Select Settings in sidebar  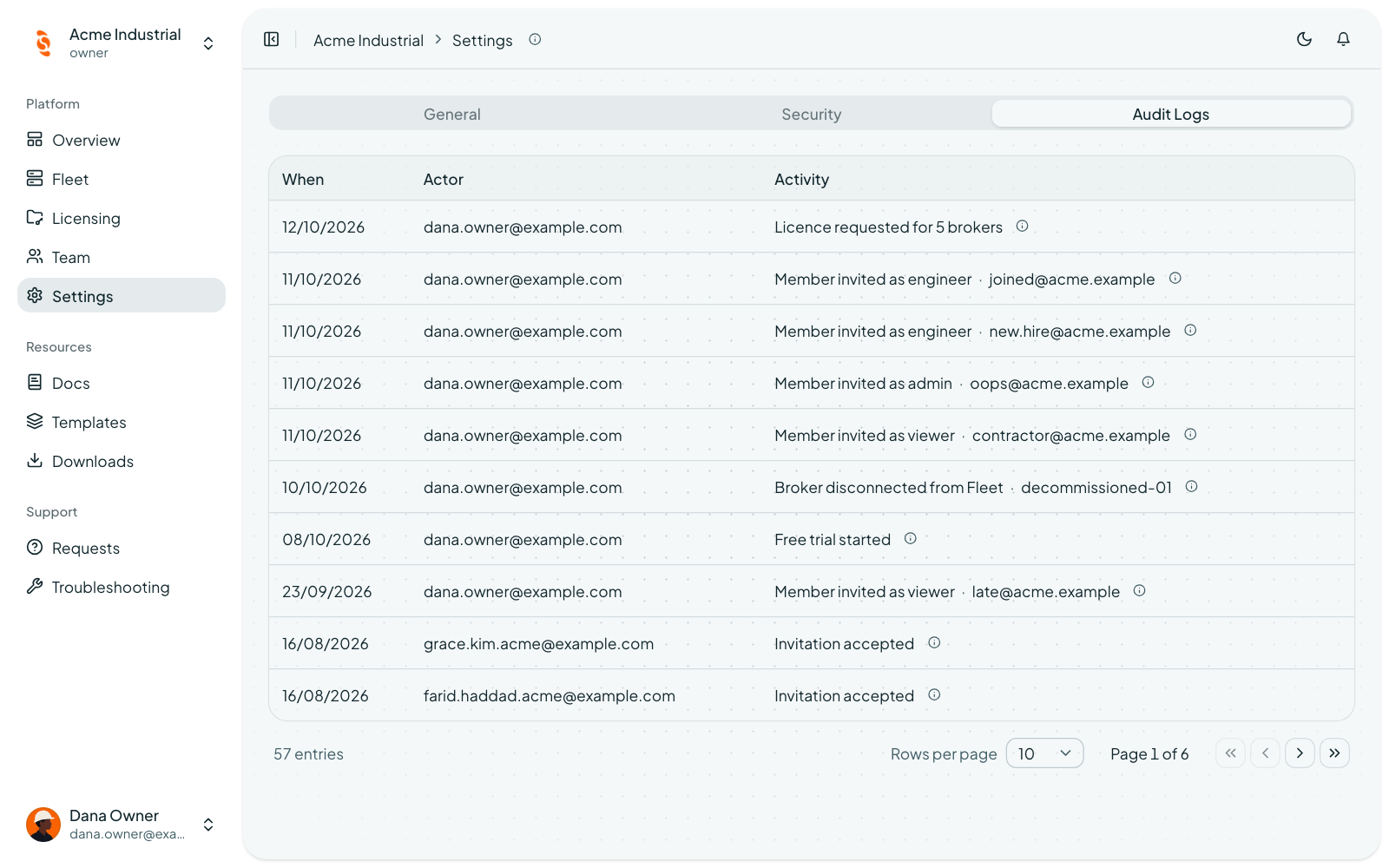tap(122, 296)
